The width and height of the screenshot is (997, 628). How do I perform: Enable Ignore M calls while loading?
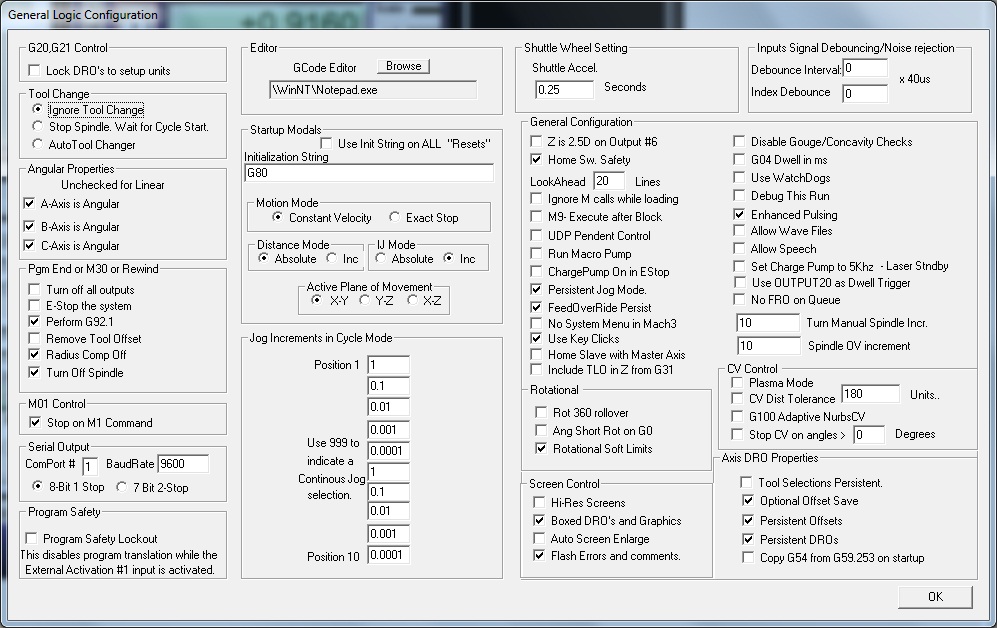point(536,199)
